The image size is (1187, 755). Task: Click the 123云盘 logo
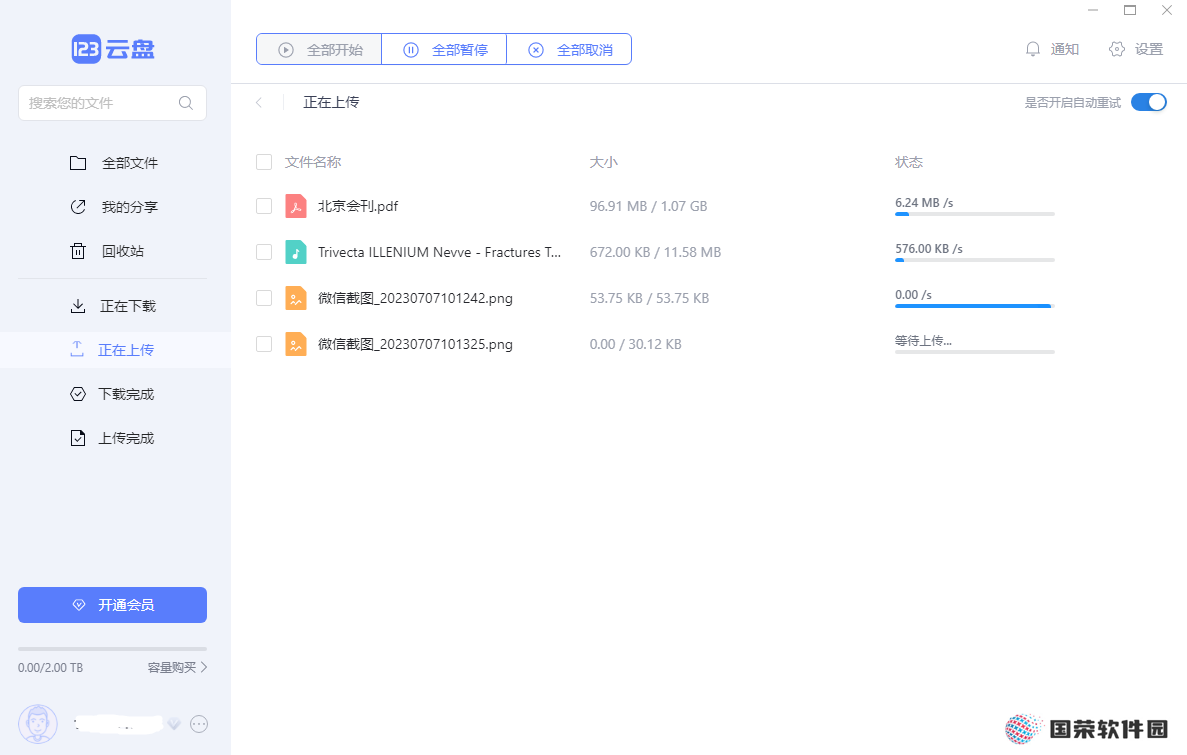pos(113,49)
